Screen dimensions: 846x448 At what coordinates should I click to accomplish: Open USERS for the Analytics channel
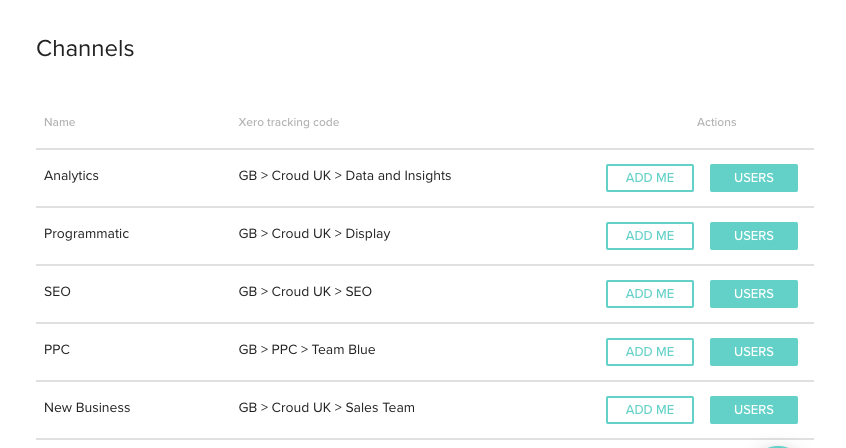(753, 178)
